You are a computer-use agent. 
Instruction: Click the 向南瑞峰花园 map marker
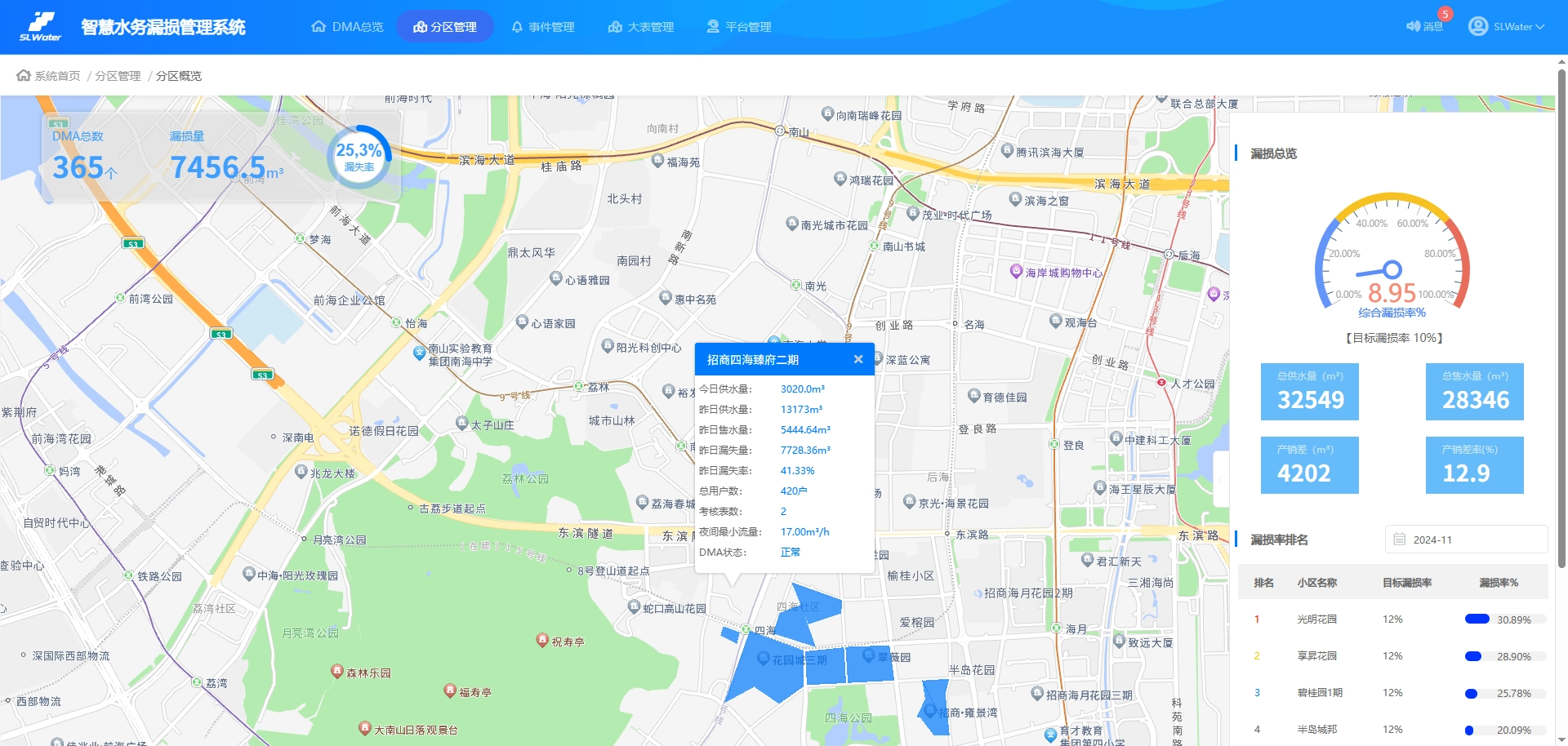(x=828, y=113)
